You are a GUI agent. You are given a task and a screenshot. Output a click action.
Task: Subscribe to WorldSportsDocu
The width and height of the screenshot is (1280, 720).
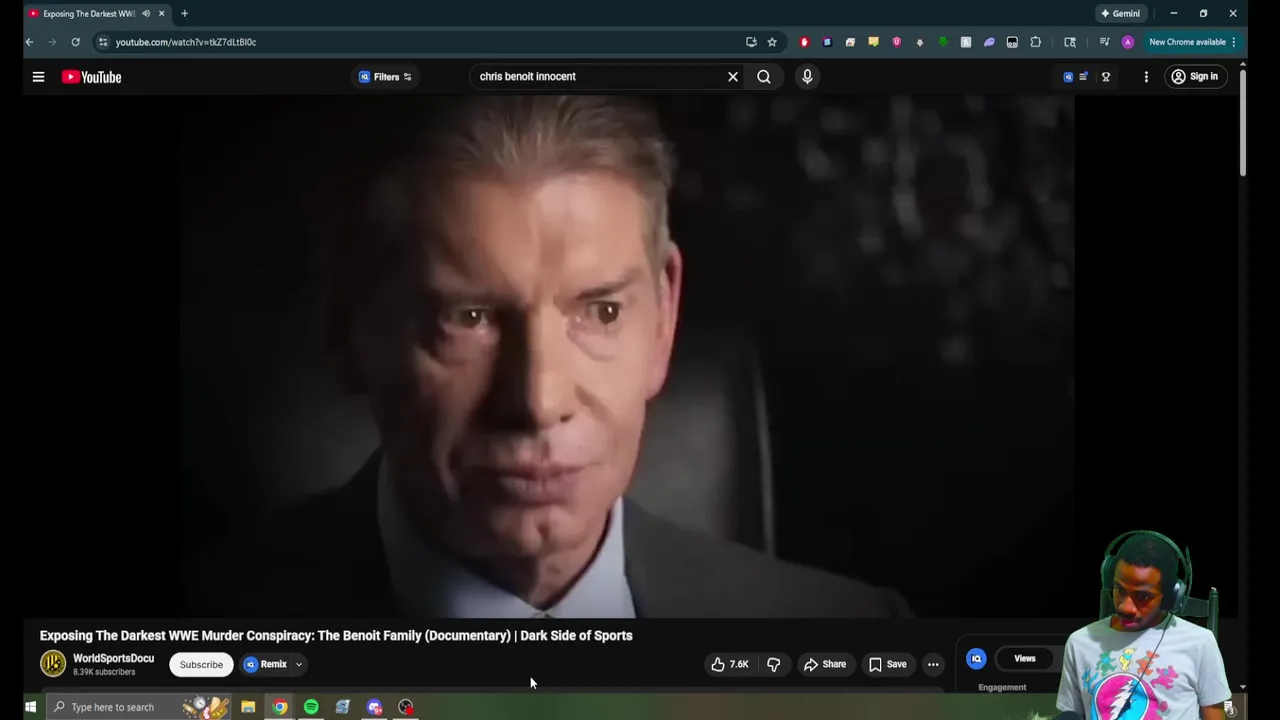click(201, 664)
